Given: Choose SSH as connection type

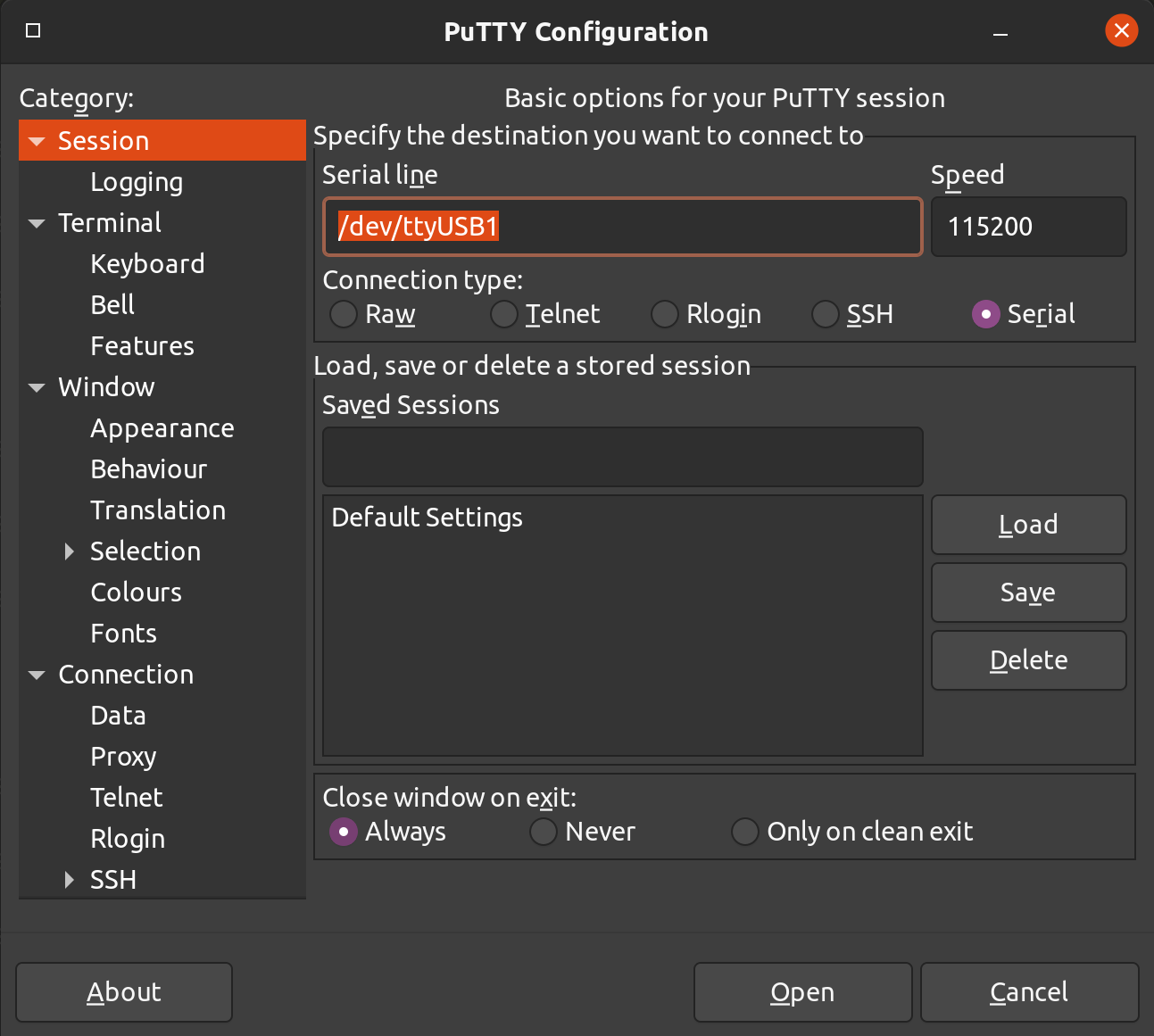Looking at the screenshot, I should 825,314.
